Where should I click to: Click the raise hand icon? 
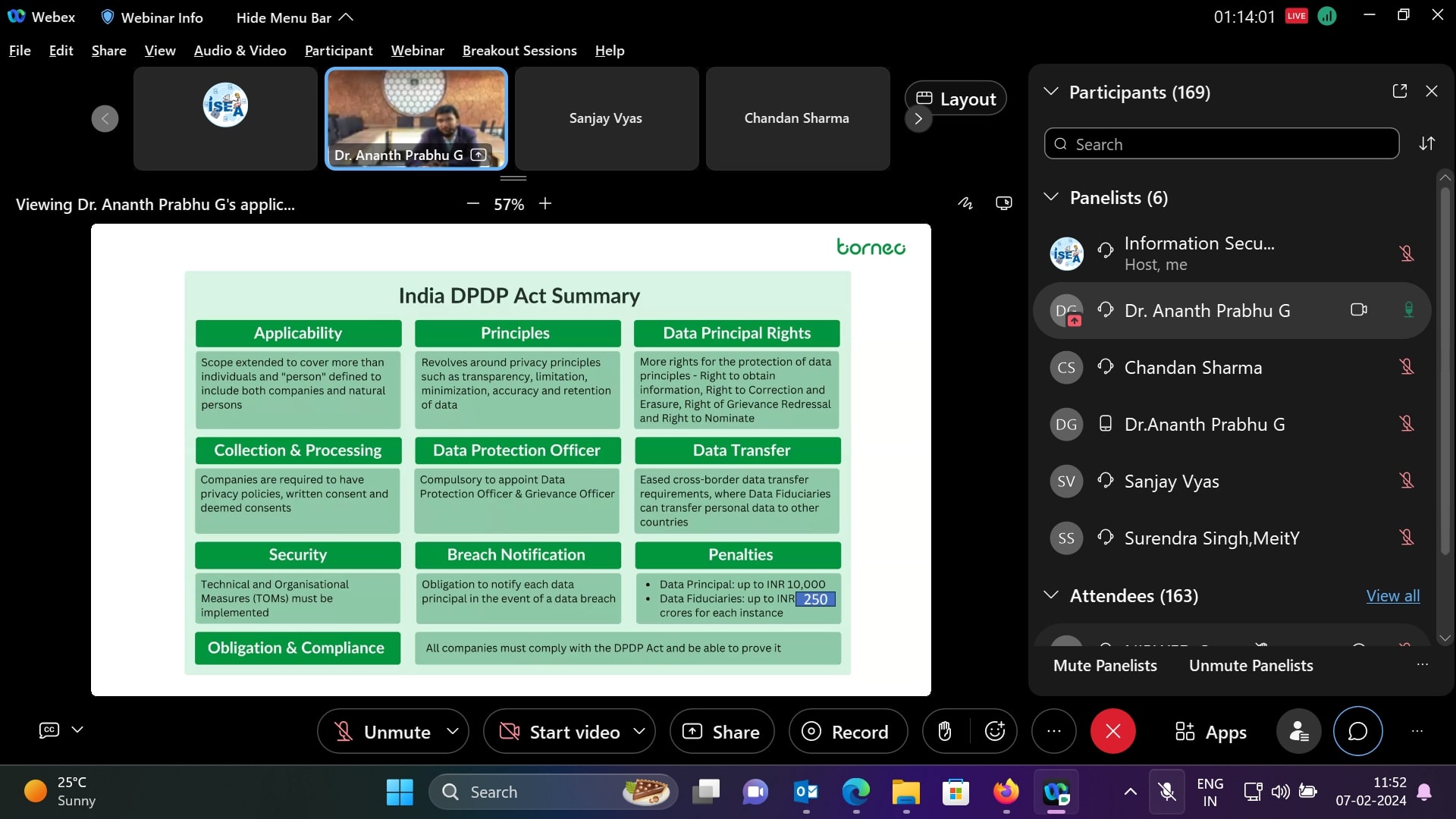point(945,731)
